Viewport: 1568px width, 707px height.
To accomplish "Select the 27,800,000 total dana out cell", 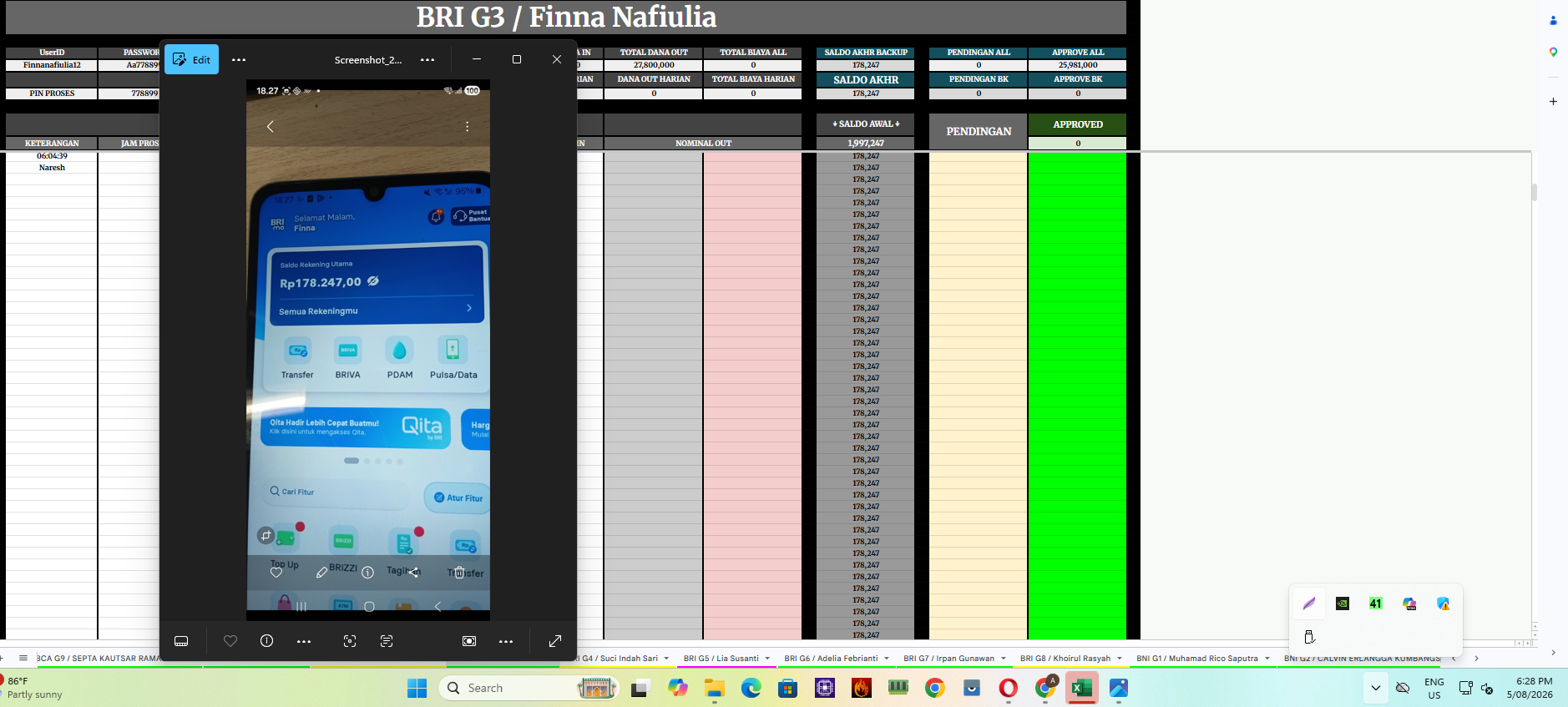I will pos(654,65).
